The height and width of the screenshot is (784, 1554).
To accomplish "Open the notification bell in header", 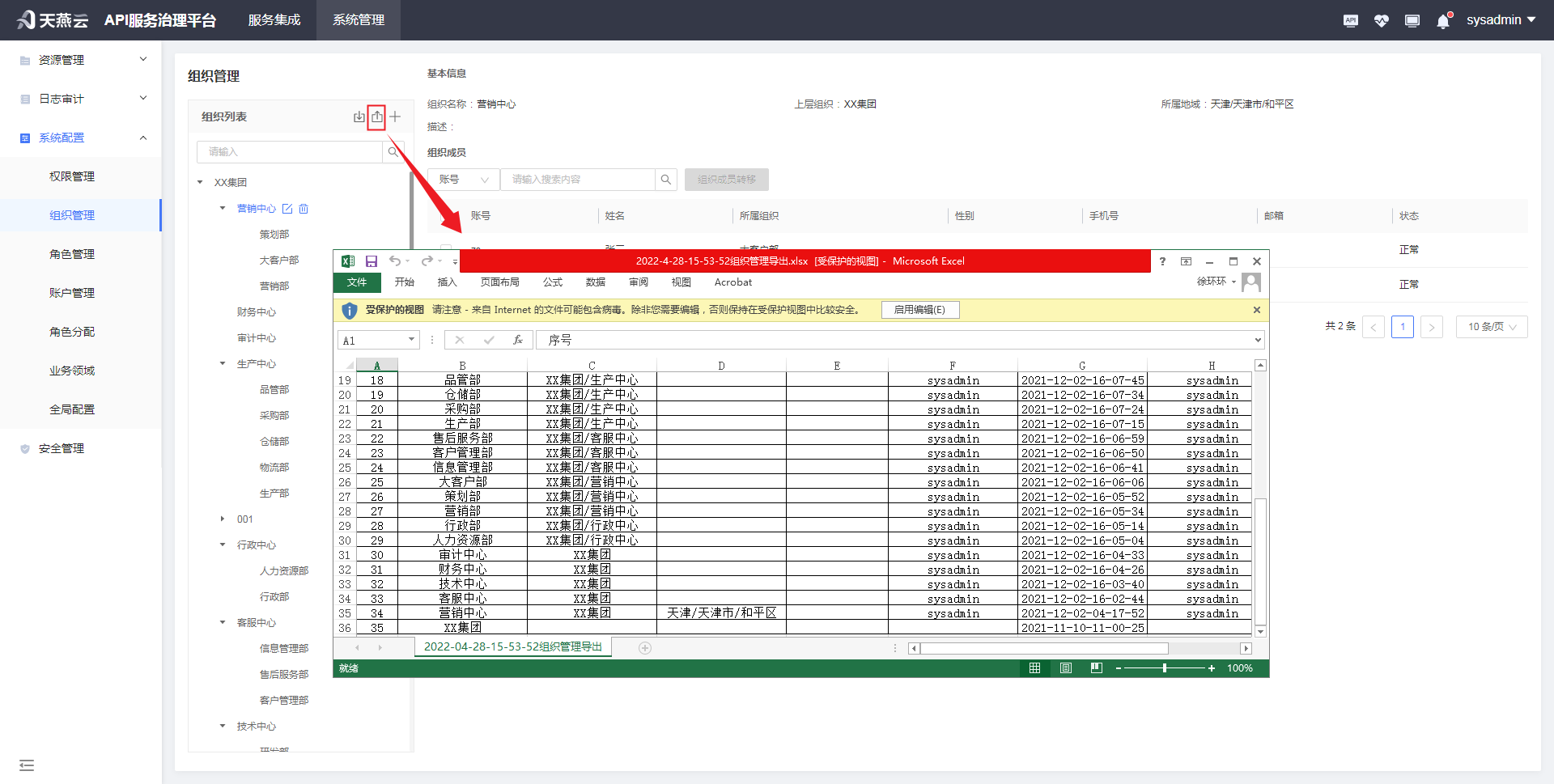I will [x=1443, y=21].
